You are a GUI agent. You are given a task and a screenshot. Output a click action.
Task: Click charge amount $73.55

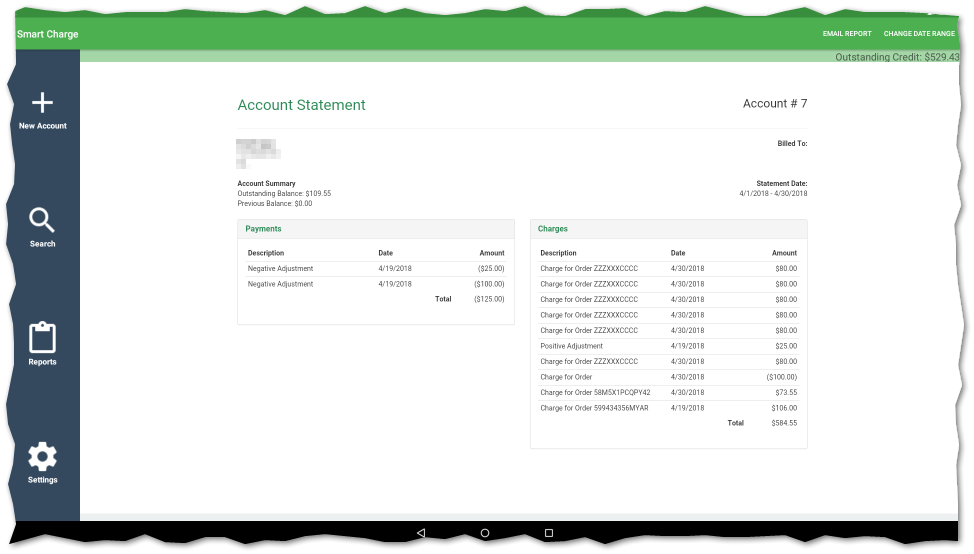coord(786,393)
